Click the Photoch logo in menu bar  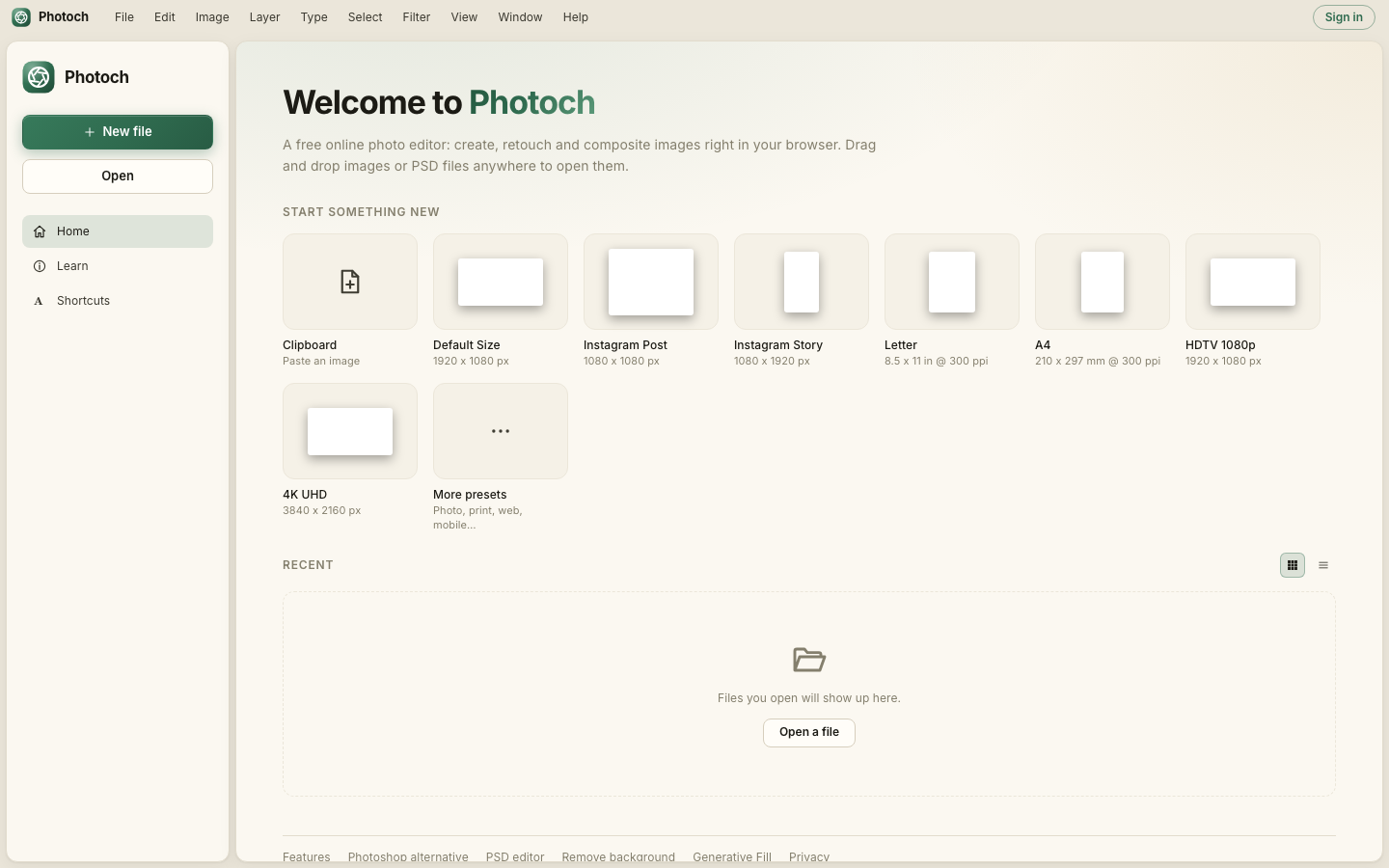[x=21, y=17]
